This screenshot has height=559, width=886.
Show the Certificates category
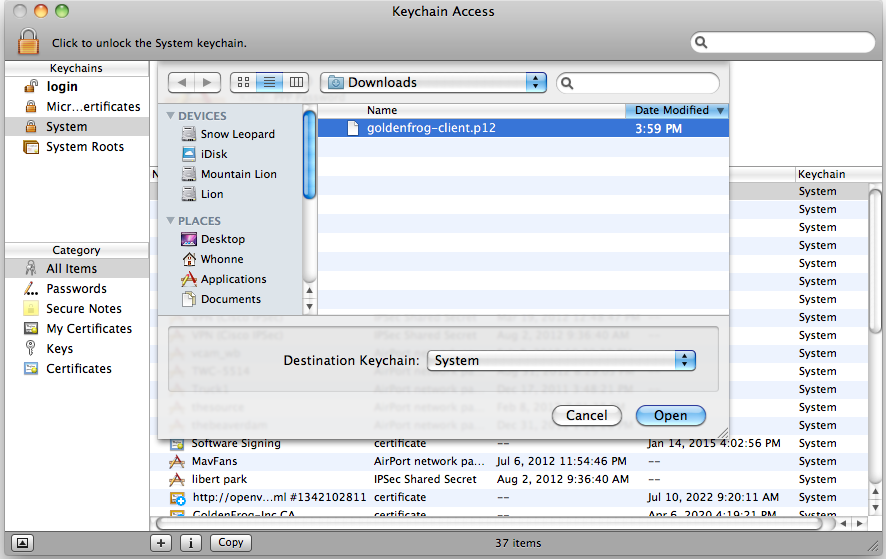point(77,369)
